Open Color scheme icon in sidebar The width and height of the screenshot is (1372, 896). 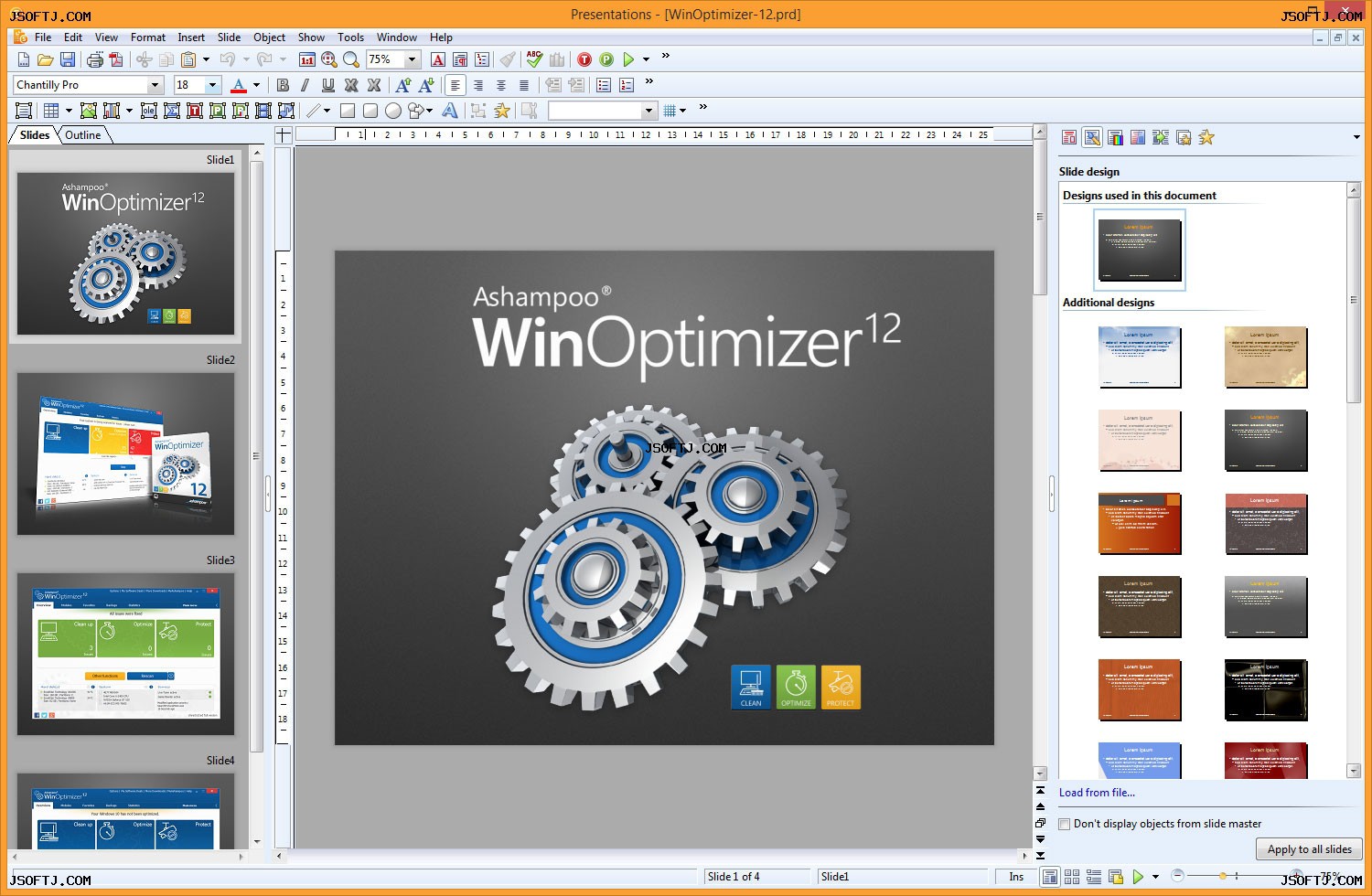coord(1115,137)
